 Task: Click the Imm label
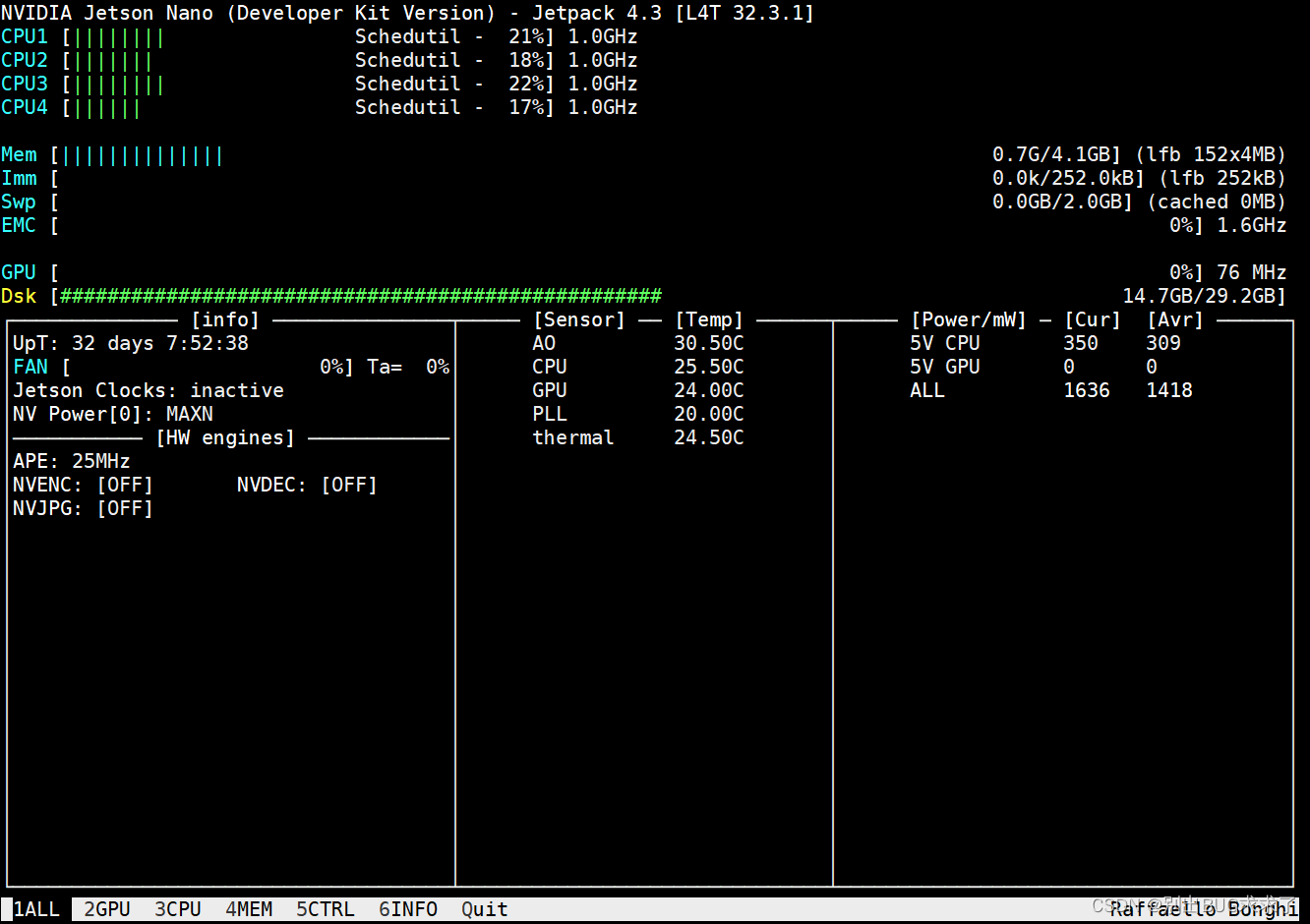coord(19,179)
